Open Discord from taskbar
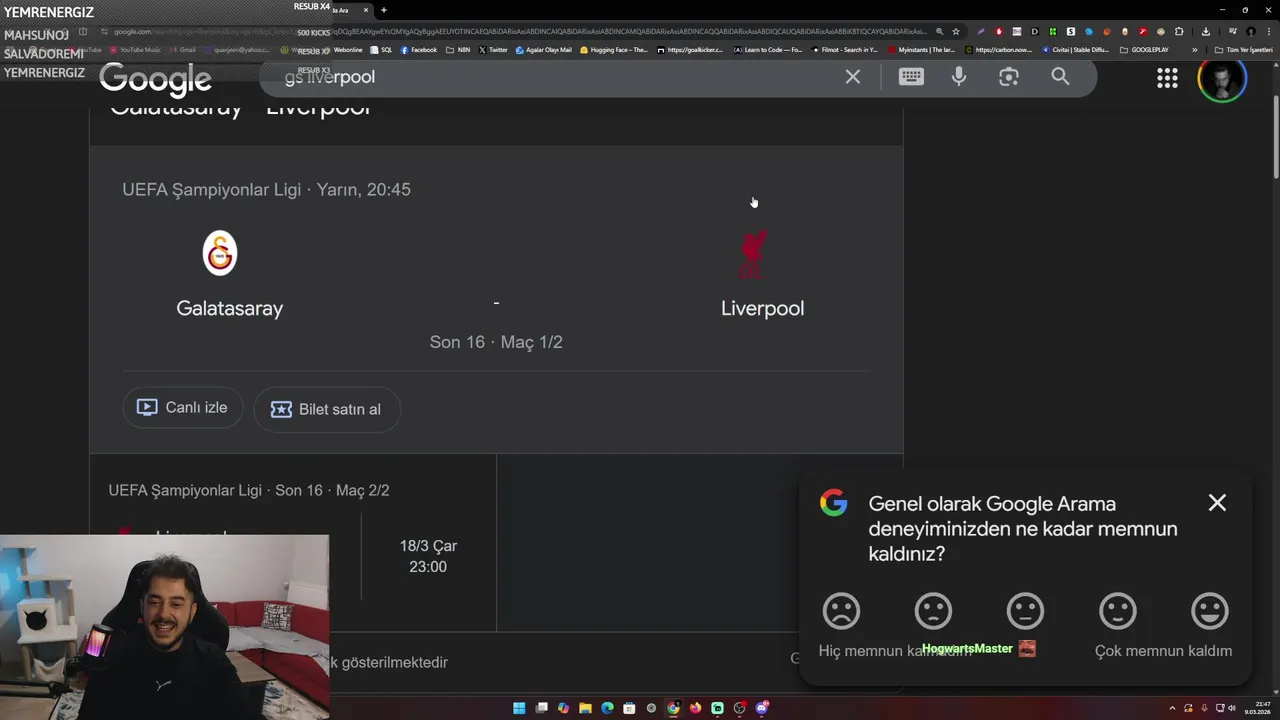 click(x=761, y=708)
